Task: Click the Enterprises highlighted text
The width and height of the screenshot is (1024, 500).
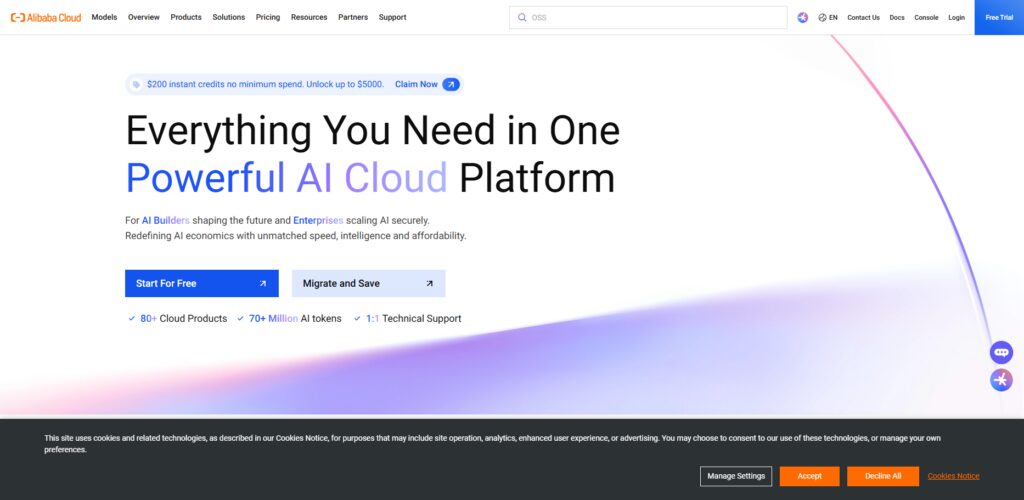Action: (x=318, y=221)
